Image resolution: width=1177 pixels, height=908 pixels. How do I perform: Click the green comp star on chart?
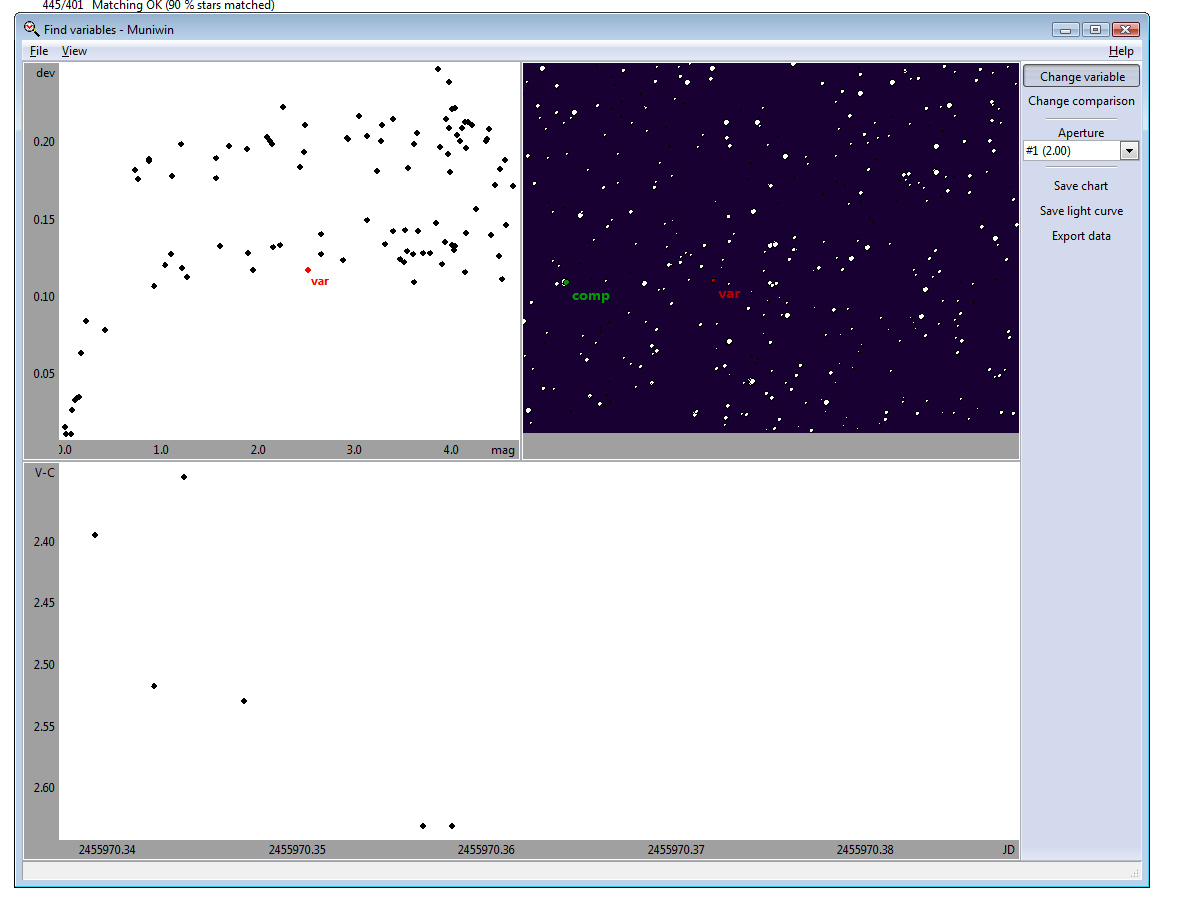tap(565, 282)
